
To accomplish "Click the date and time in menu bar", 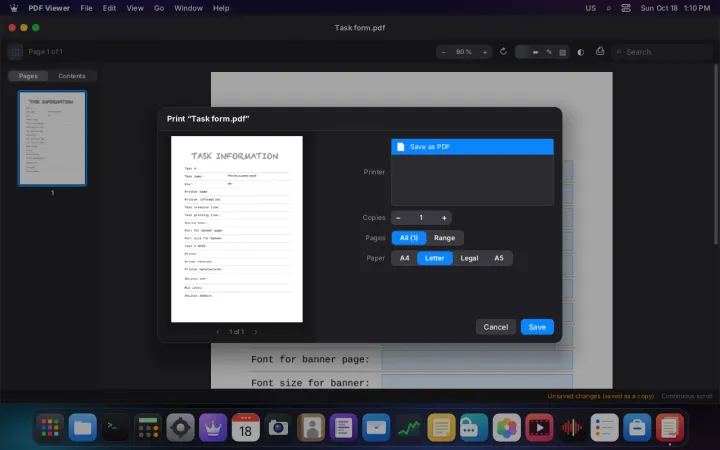I will coord(675,8).
